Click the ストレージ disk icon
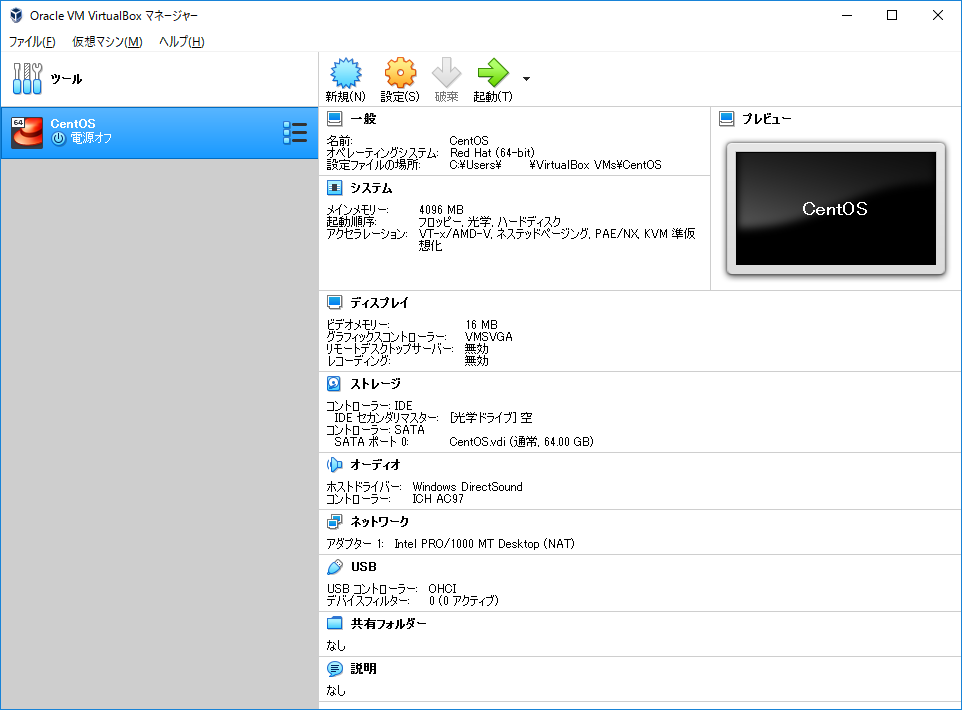Screen dimensions: 962x710 [x=332, y=383]
